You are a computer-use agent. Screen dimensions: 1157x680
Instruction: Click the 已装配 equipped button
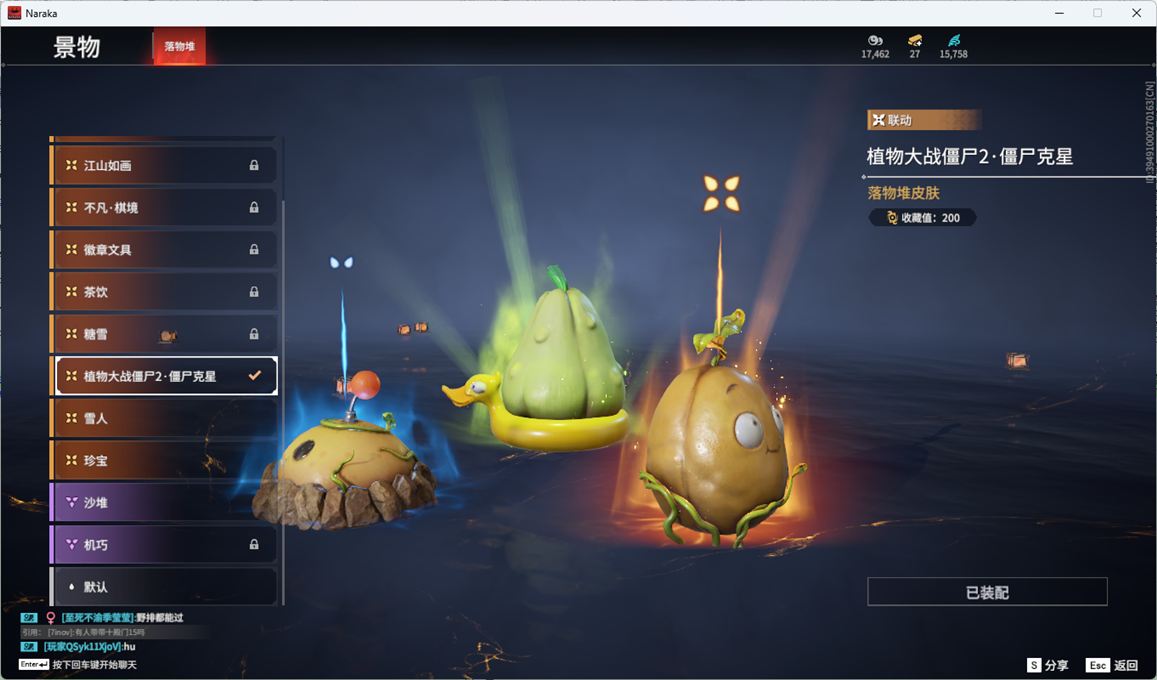987,591
